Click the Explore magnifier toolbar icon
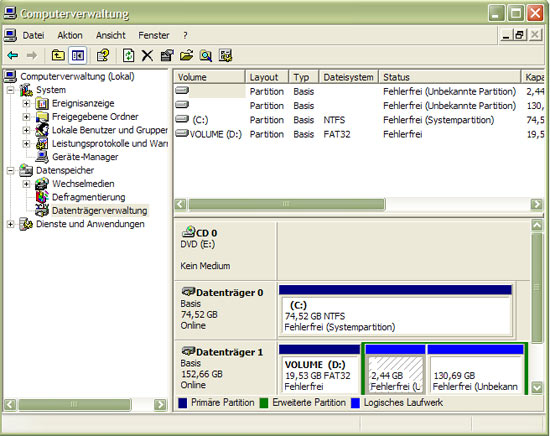550x436 pixels. [206, 55]
